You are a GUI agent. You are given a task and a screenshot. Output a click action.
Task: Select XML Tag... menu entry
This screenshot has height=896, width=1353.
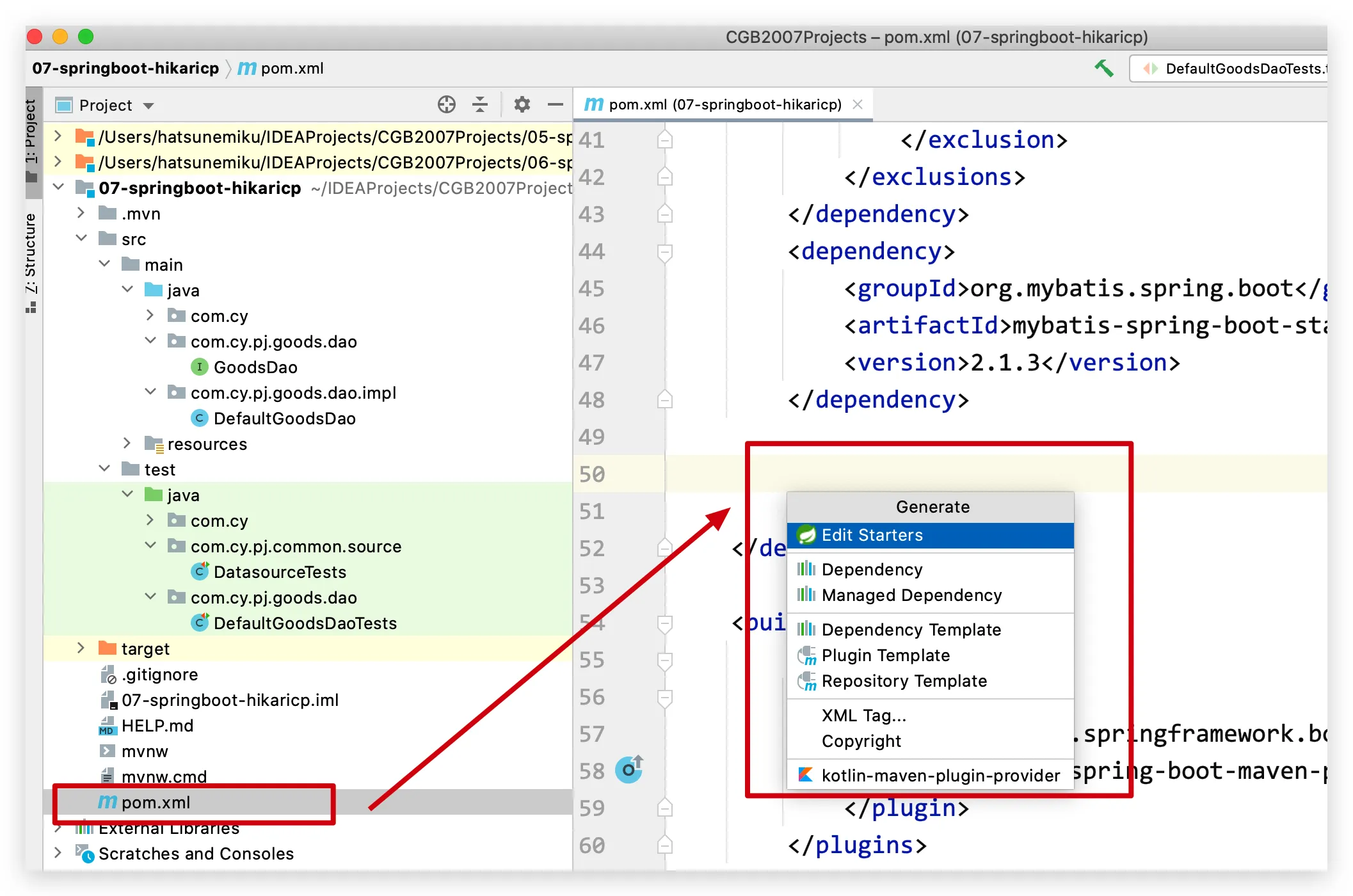click(931, 716)
